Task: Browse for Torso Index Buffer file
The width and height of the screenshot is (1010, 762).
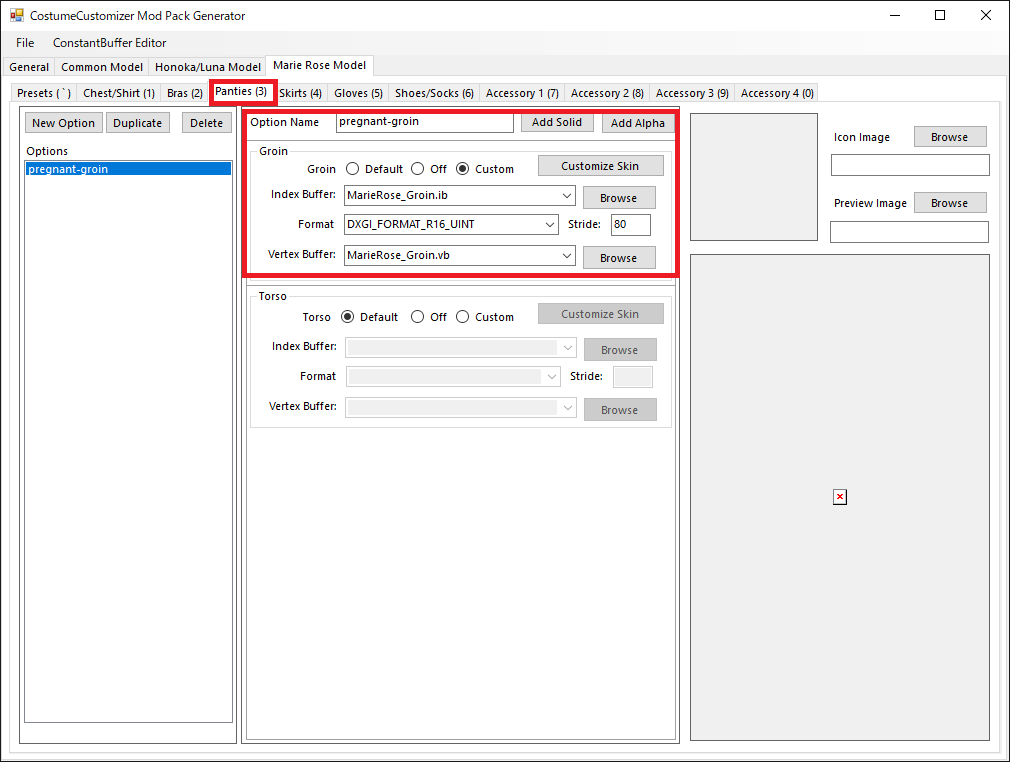Action: click(x=620, y=350)
